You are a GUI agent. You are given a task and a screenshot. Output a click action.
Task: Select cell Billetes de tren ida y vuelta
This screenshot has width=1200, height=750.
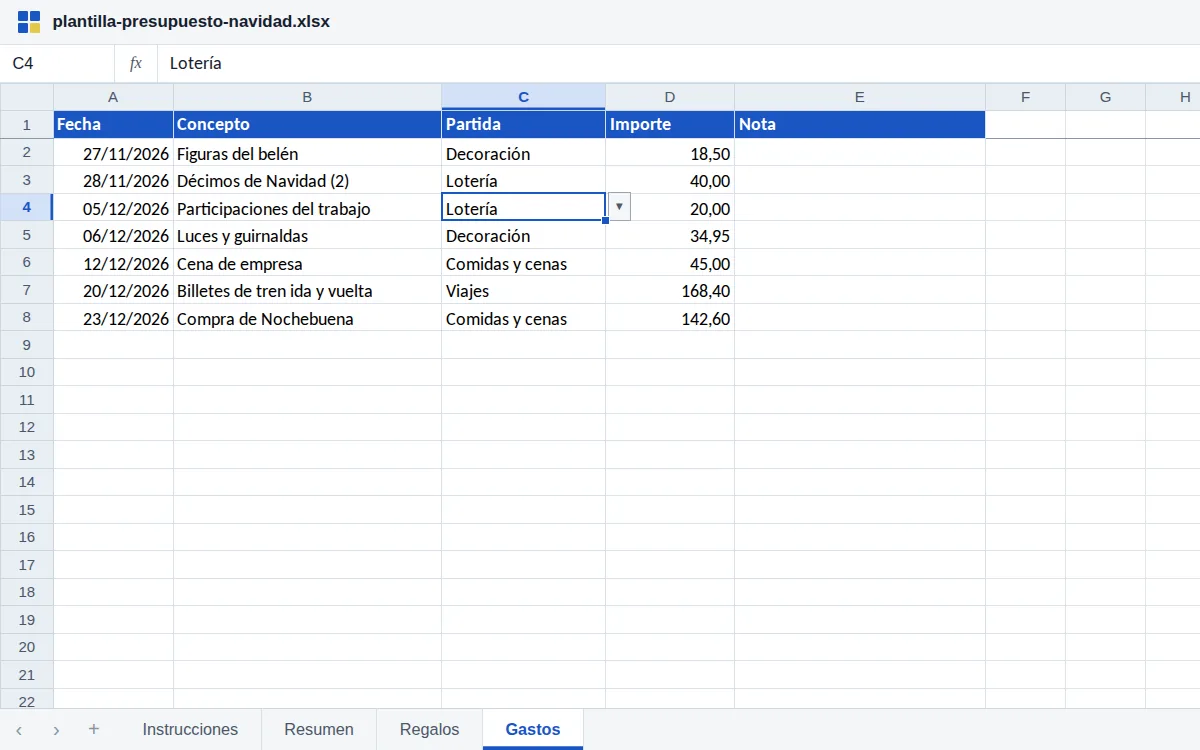(x=307, y=290)
